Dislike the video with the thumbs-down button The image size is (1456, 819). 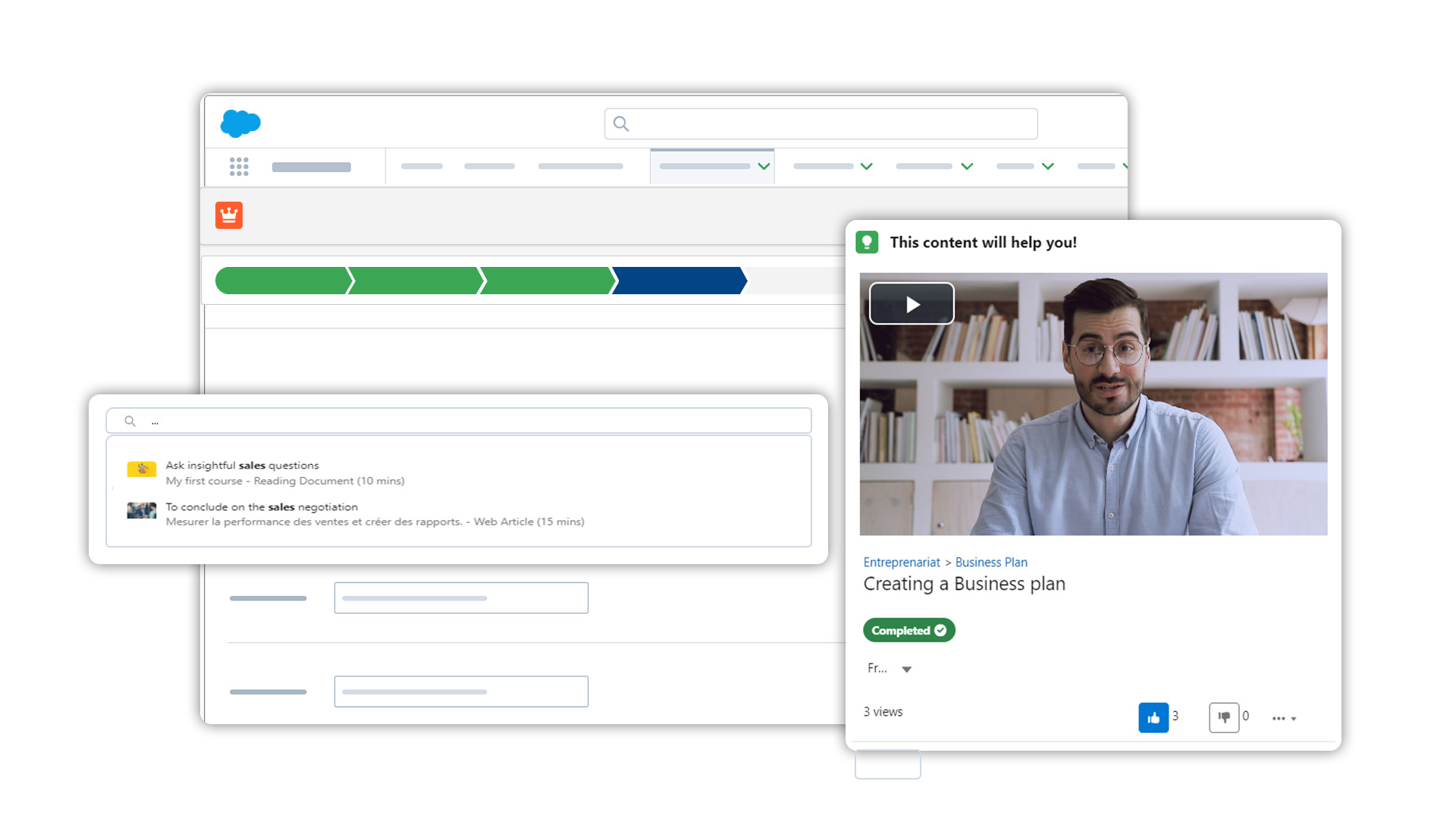(x=1225, y=717)
